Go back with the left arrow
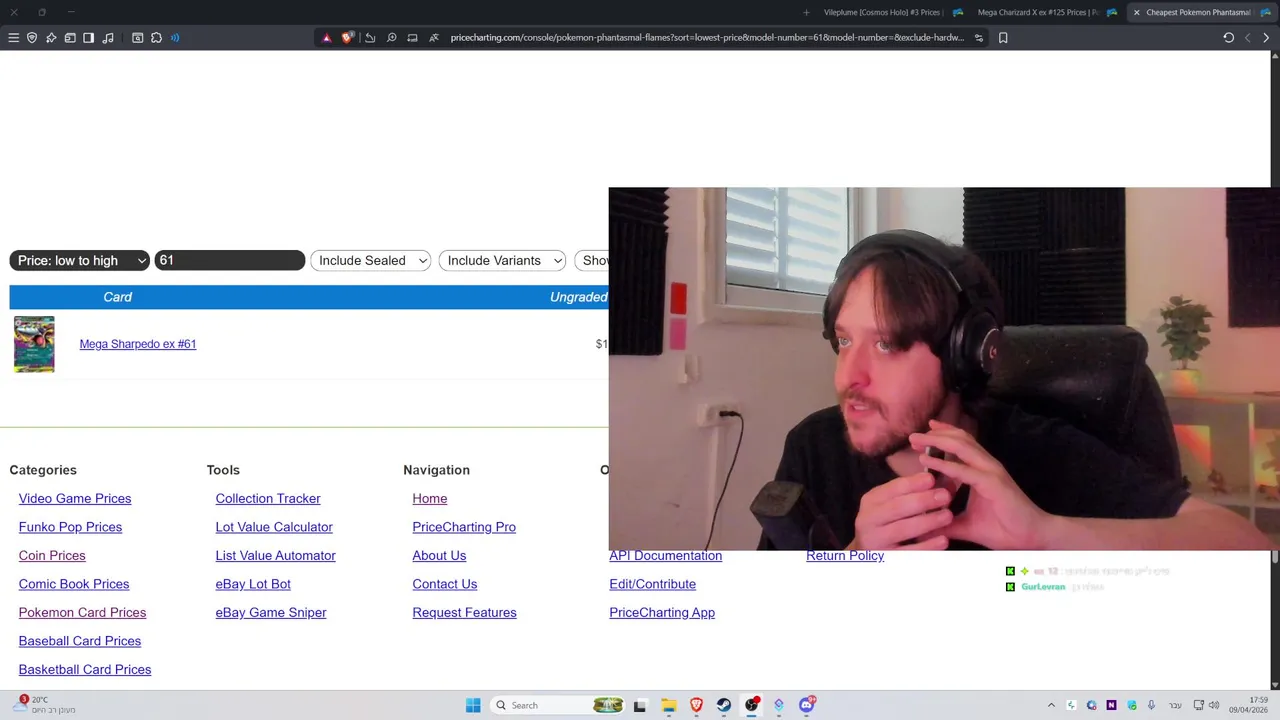 [1247, 38]
